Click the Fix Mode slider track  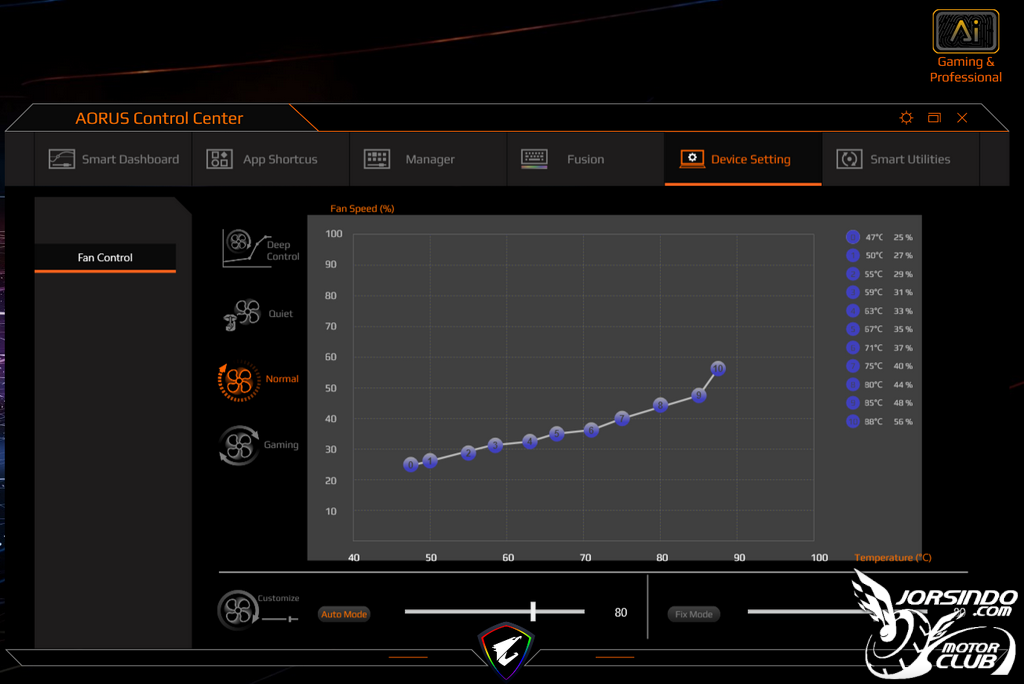click(837, 611)
